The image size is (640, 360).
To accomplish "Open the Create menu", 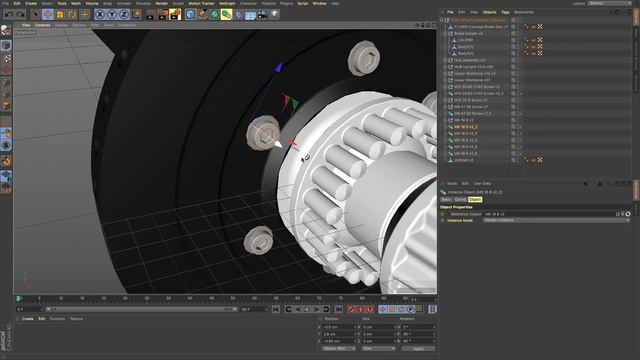I will point(31,3).
